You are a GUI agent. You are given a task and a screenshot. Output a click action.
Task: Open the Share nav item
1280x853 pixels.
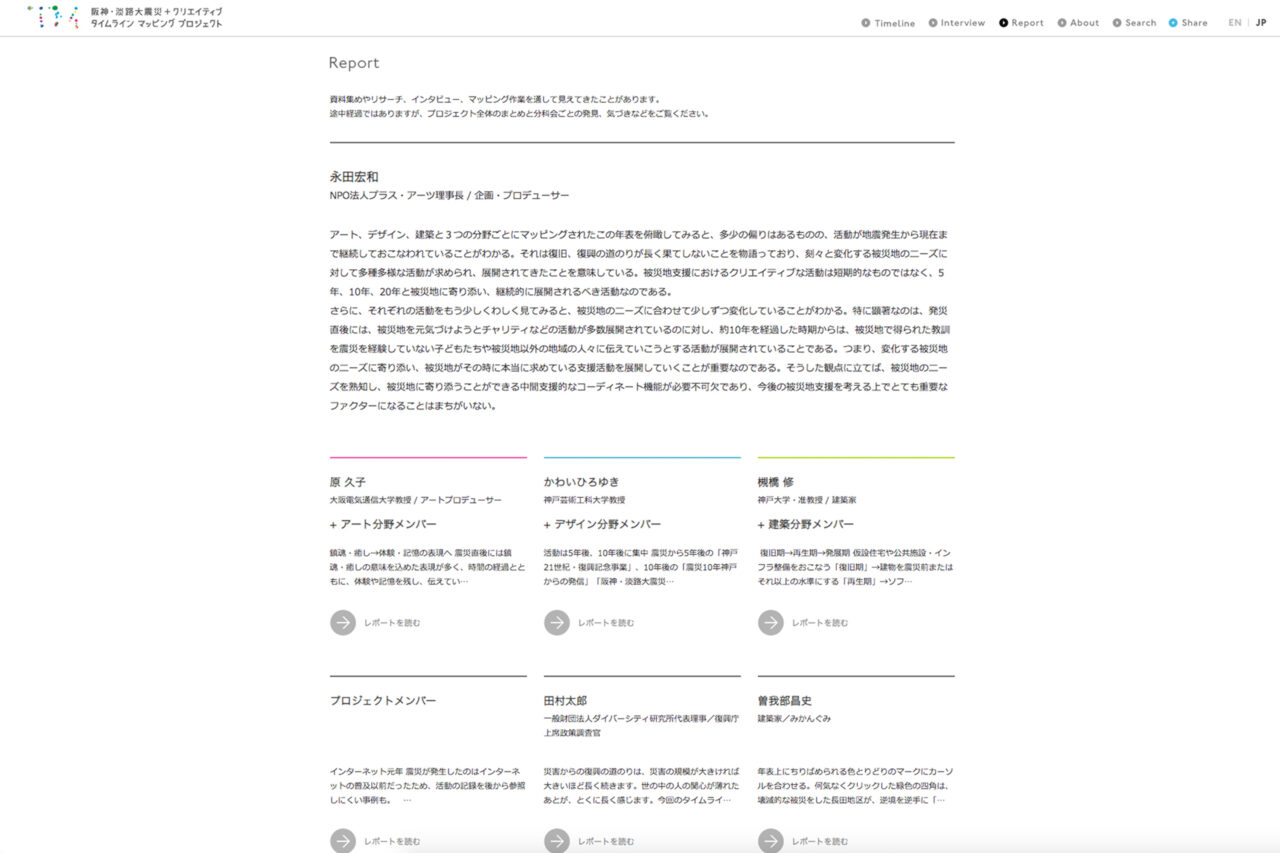pos(1194,23)
